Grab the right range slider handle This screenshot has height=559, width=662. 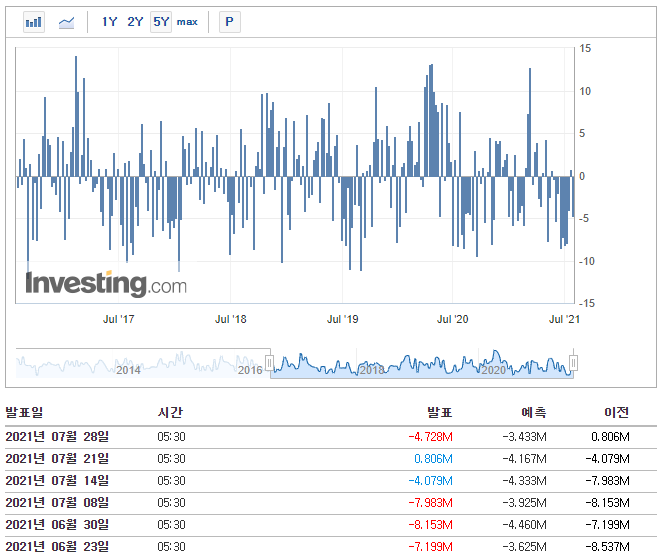tap(573, 363)
